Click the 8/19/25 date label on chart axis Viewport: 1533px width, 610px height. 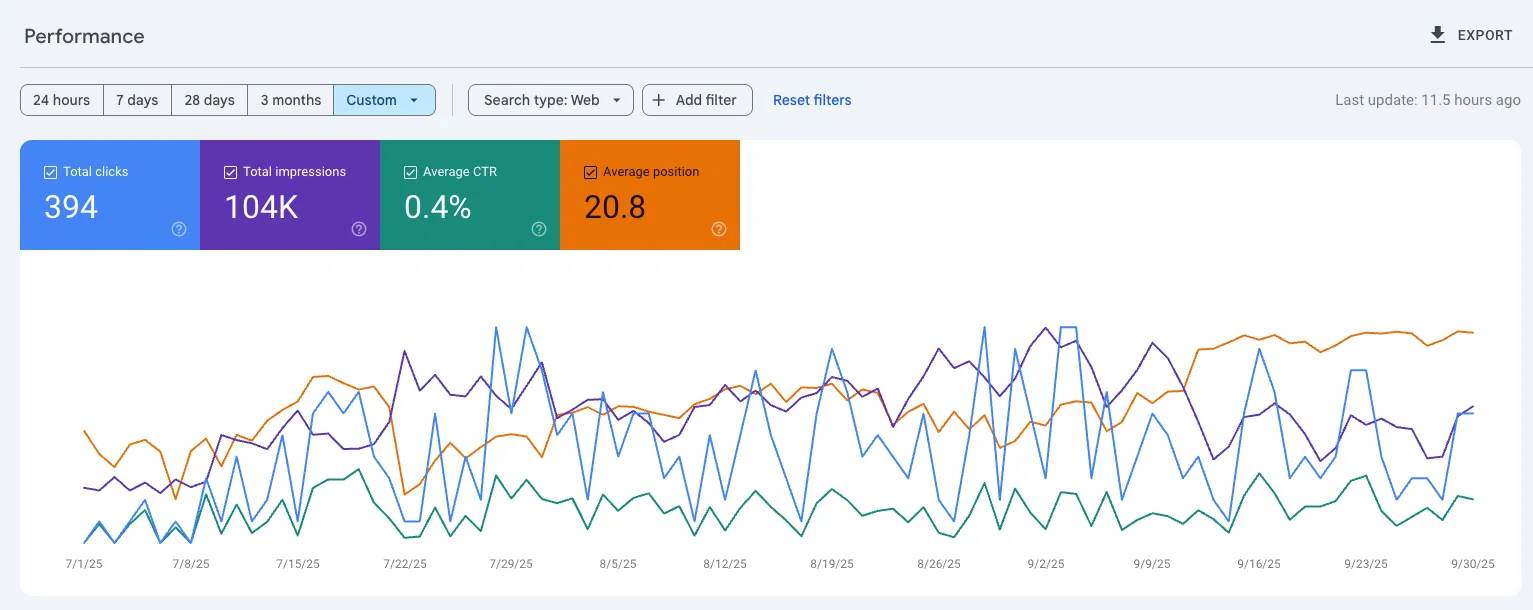pos(832,564)
